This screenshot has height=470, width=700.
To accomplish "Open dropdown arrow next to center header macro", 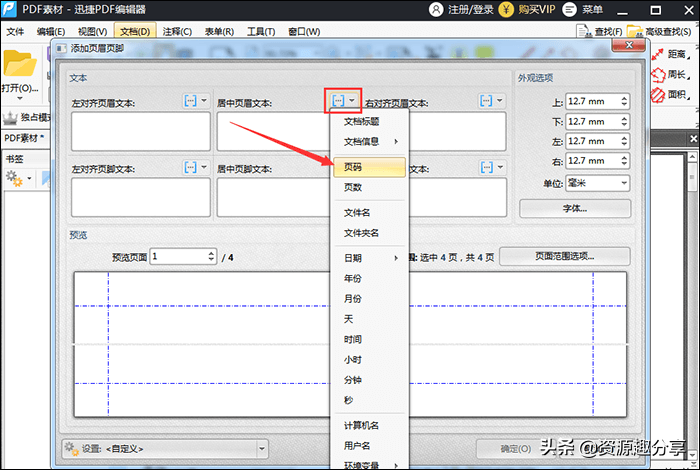I will point(352,101).
